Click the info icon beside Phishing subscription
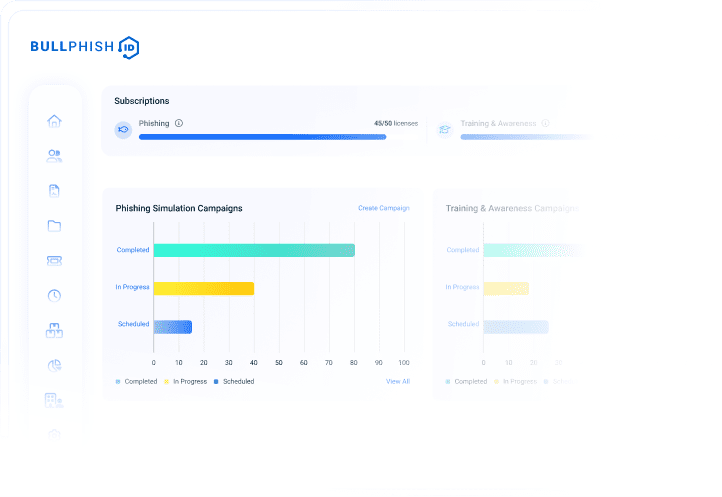 (179, 124)
